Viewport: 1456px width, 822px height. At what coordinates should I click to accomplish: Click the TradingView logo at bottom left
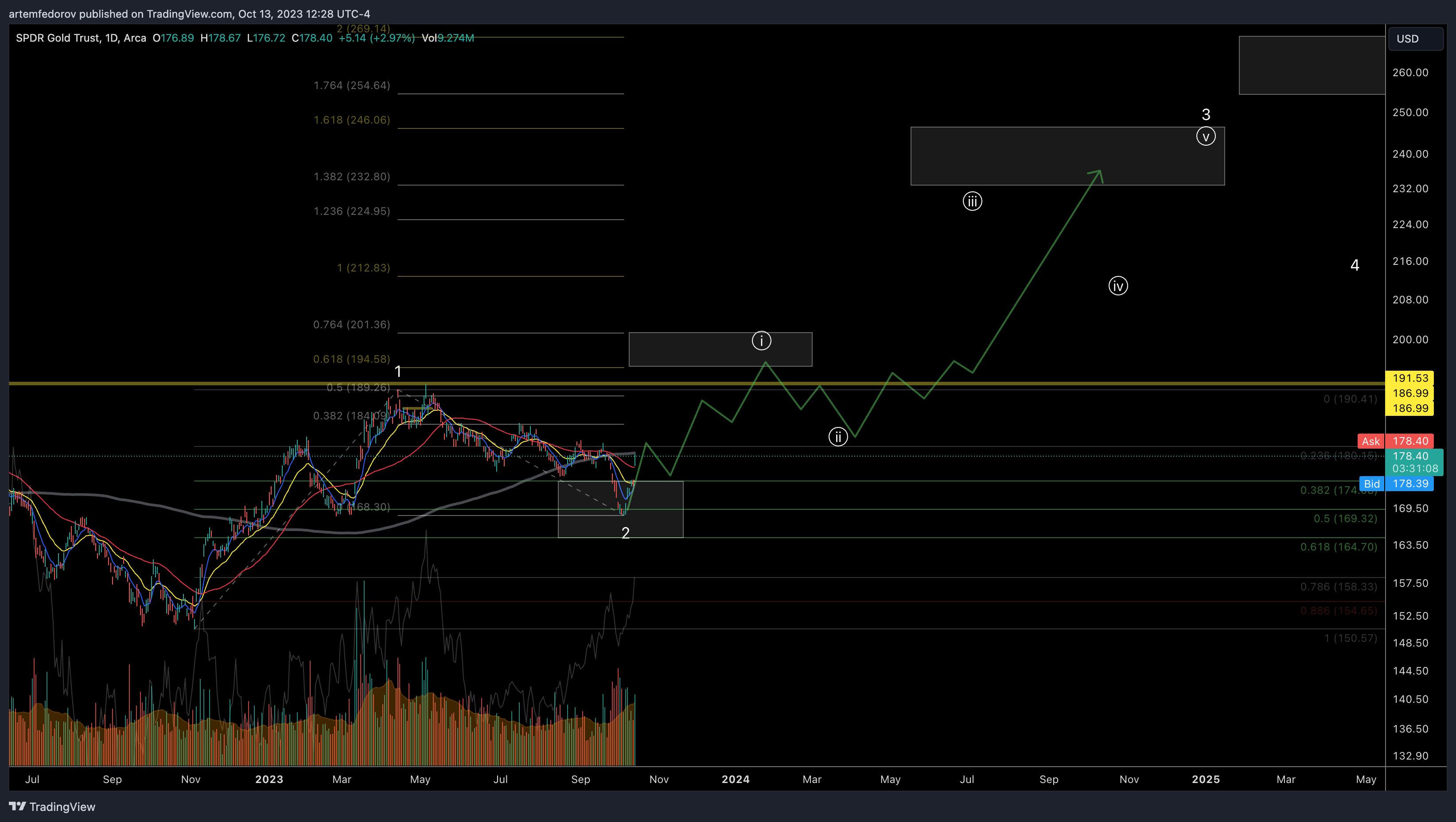[x=52, y=806]
